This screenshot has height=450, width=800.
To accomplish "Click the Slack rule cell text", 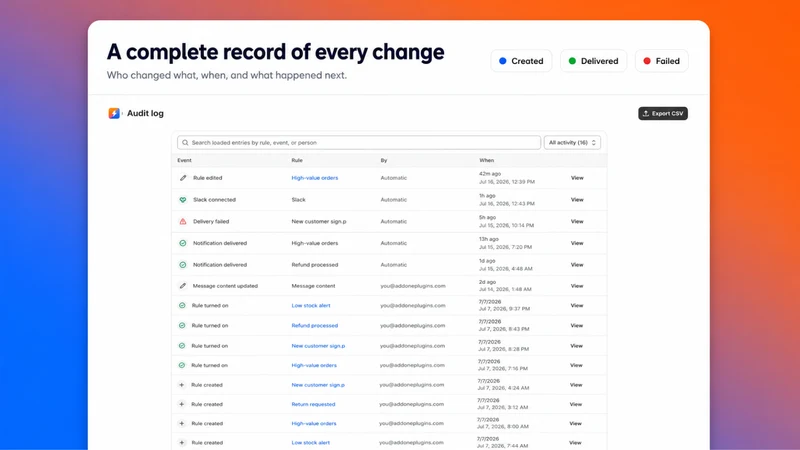I will [x=298, y=200].
